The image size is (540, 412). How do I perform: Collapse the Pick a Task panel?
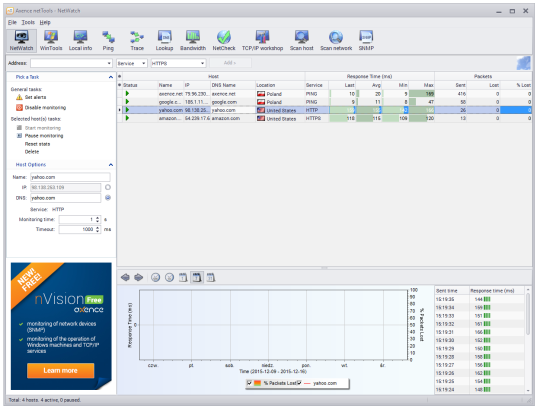(x=111, y=77)
